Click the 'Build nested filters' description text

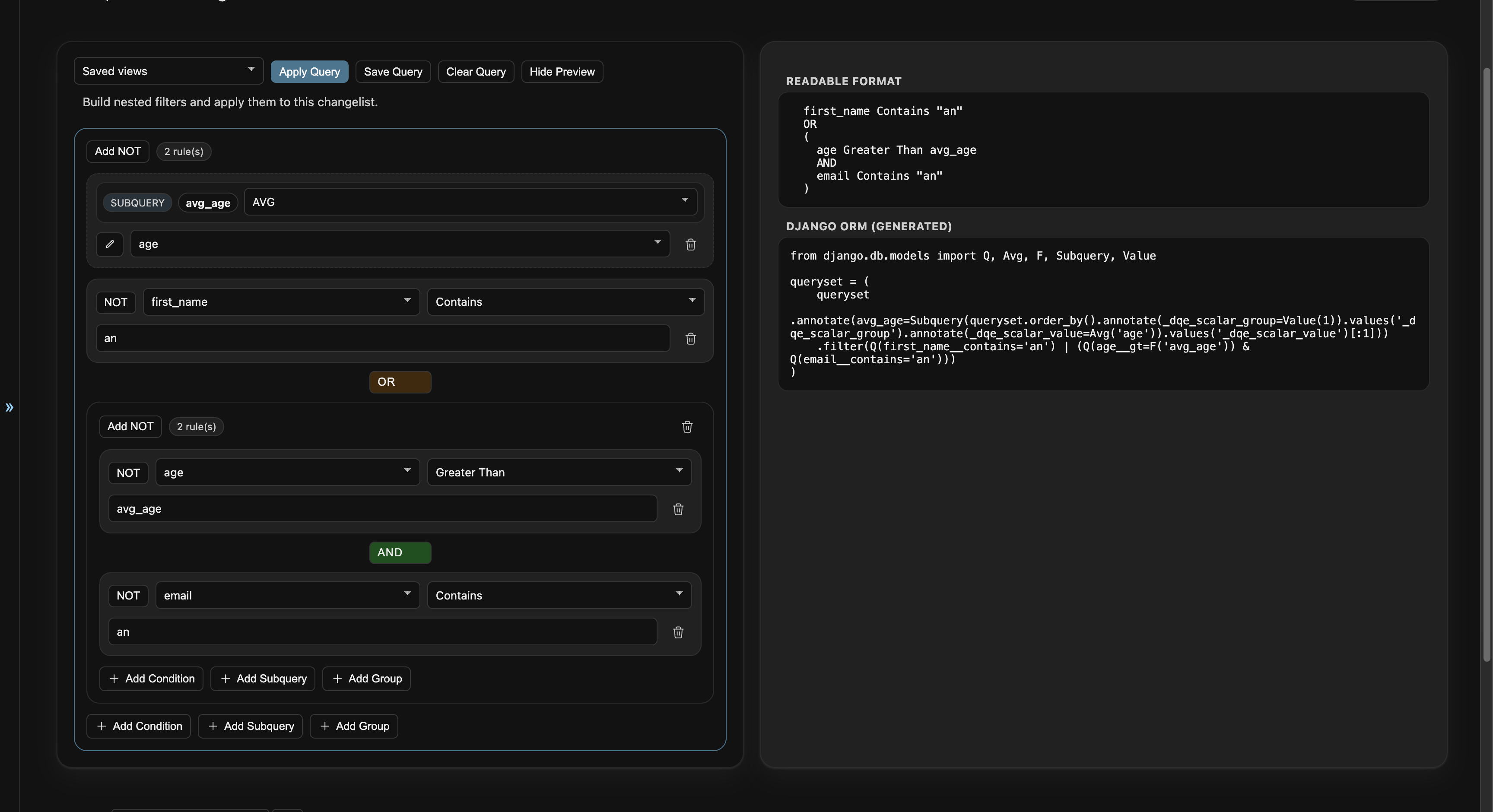click(x=230, y=102)
